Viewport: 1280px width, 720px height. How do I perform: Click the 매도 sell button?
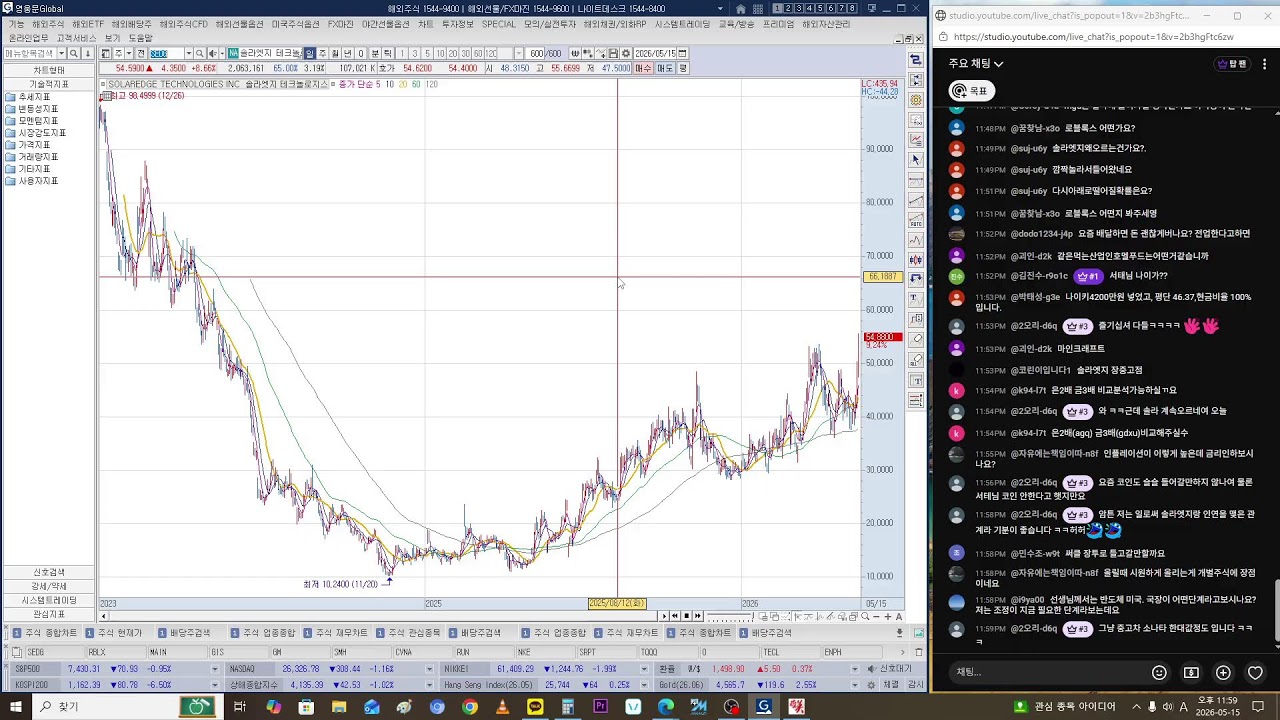665,68
